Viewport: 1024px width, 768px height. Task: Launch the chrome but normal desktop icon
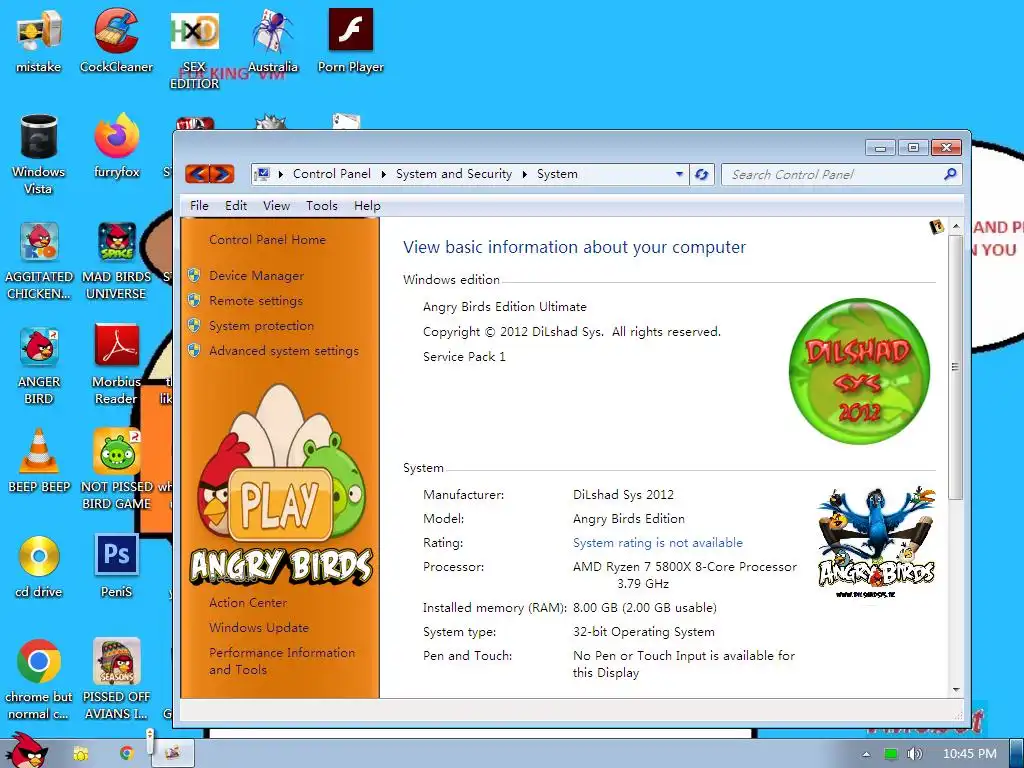38,679
